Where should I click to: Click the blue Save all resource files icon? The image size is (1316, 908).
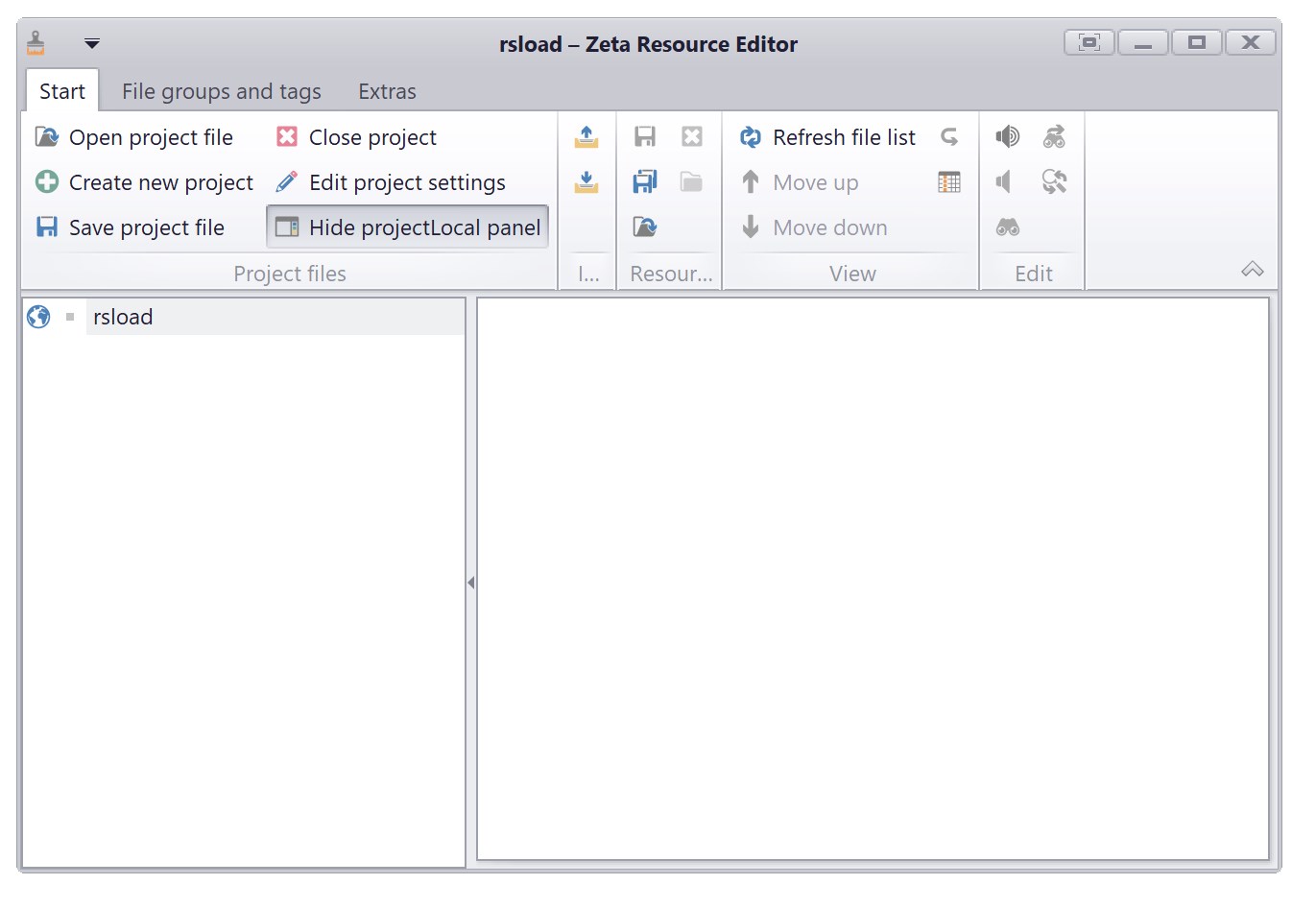pyautogui.click(x=644, y=181)
